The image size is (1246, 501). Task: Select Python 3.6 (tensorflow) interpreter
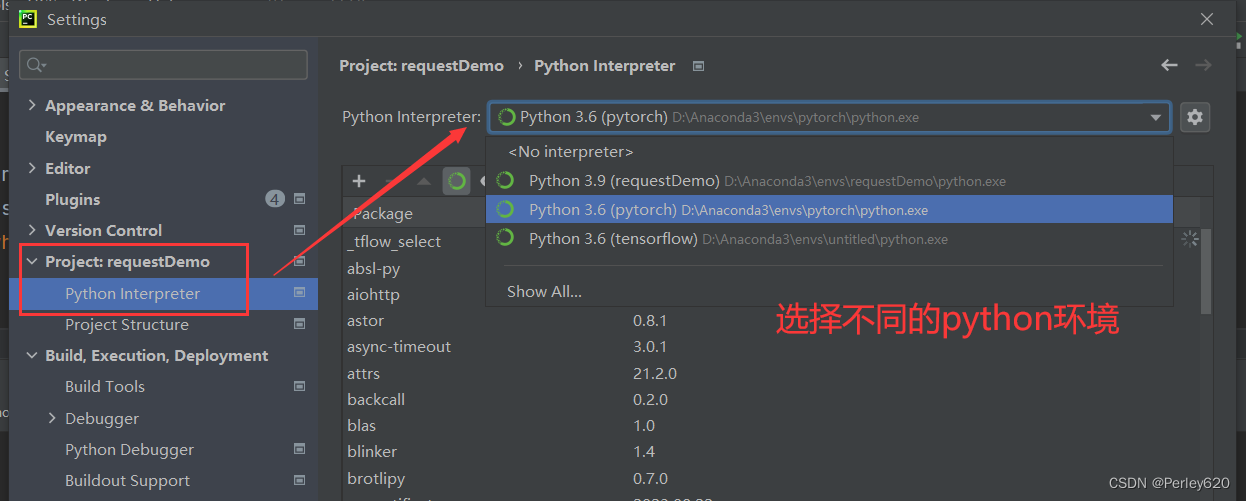click(829, 239)
